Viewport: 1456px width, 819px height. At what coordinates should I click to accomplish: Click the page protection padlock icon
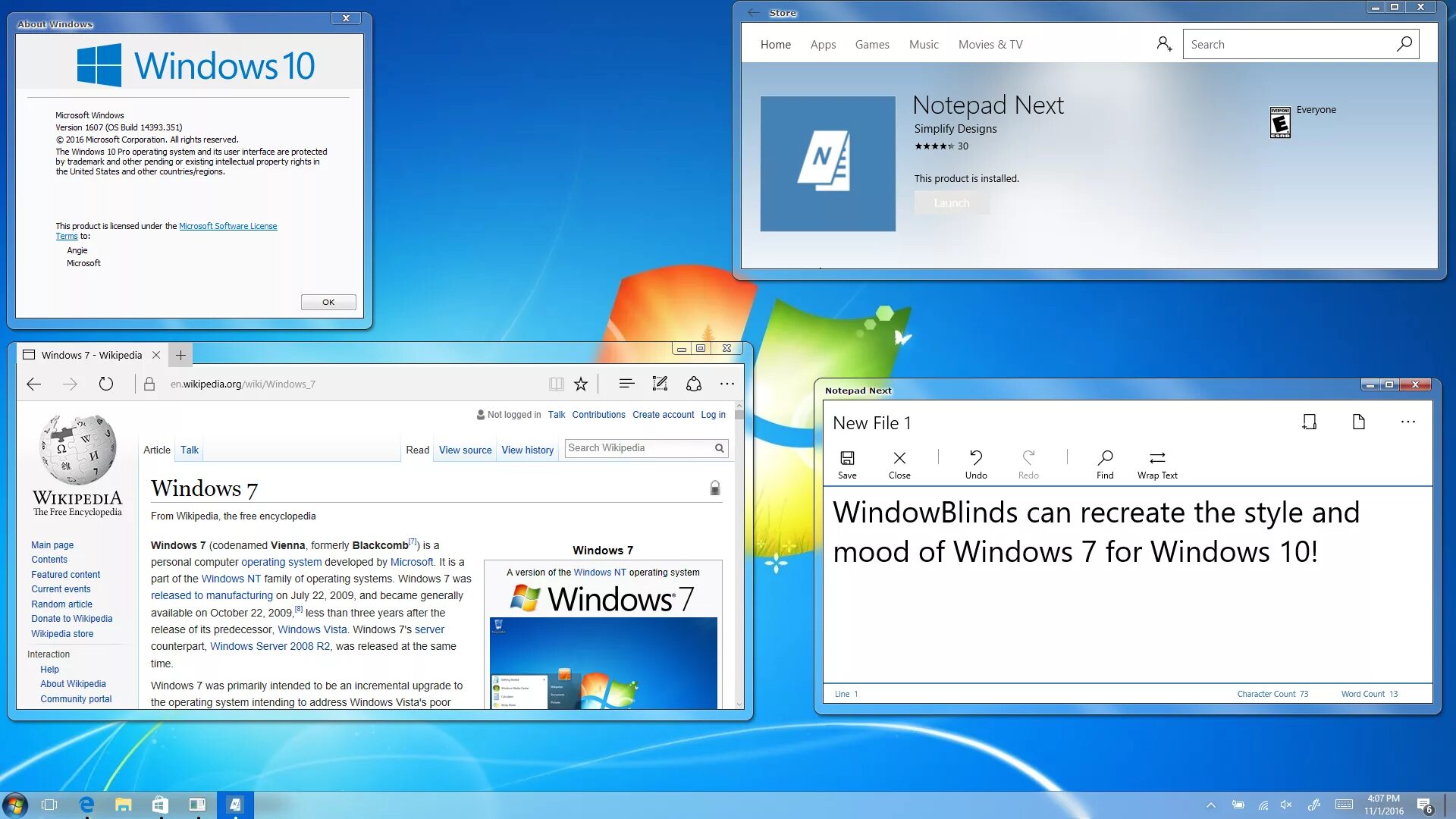click(x=714, y=488)
